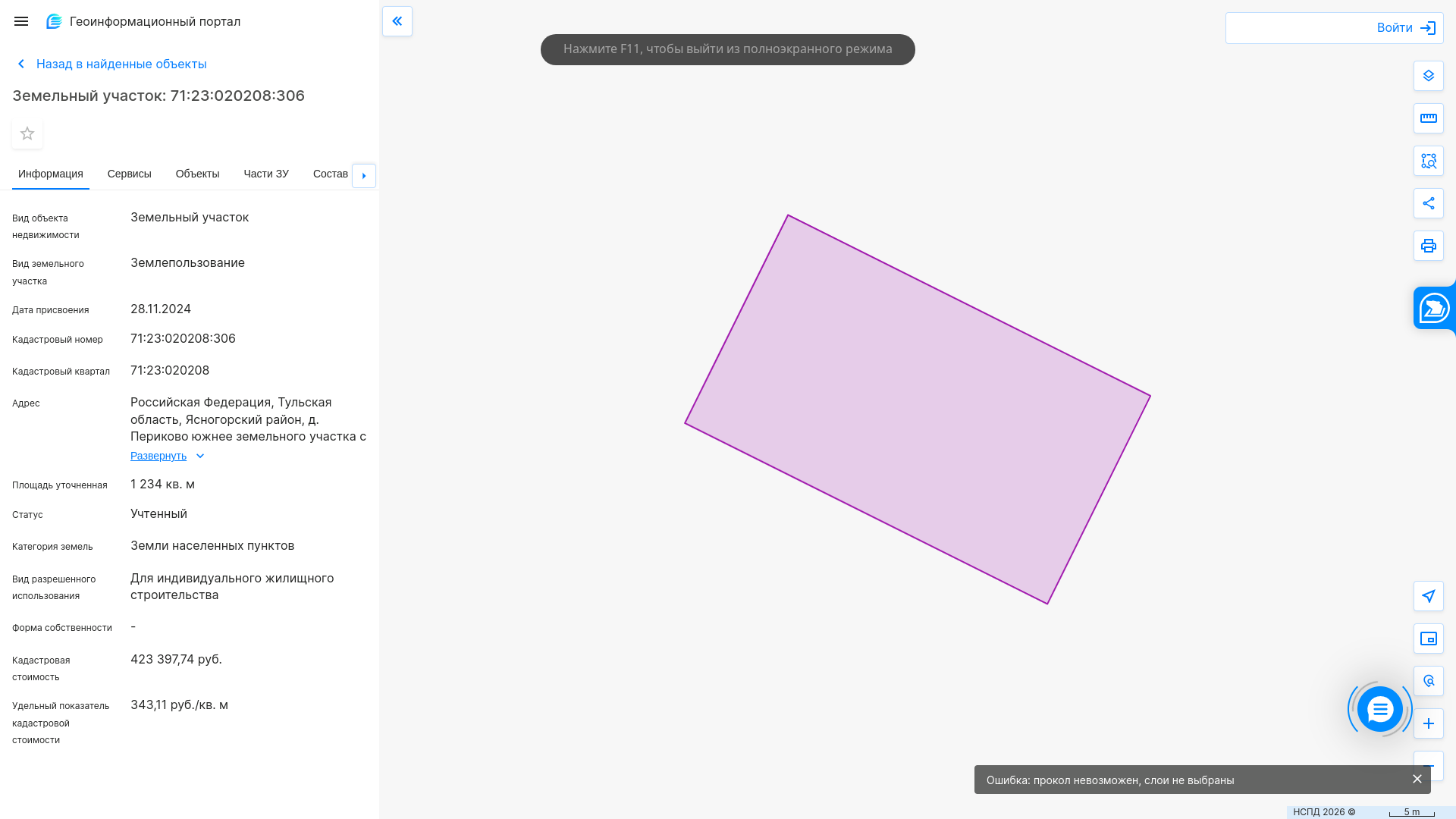Zoom in the map with plus

point(1429,723)
